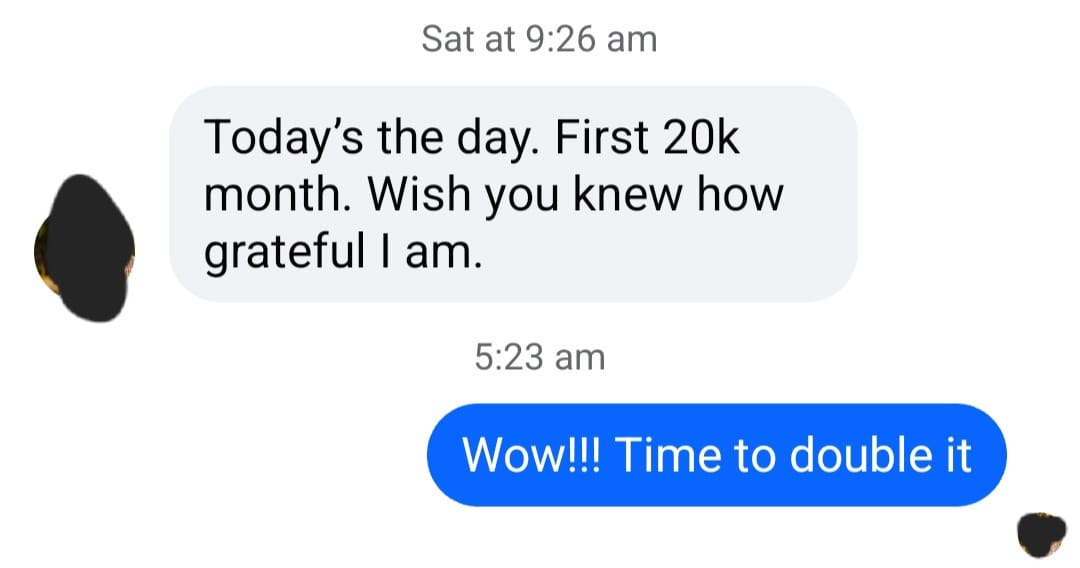Click the word 'Today's' in the received message
Viewport: 1080px width, 568px height.
pos(284,139)
